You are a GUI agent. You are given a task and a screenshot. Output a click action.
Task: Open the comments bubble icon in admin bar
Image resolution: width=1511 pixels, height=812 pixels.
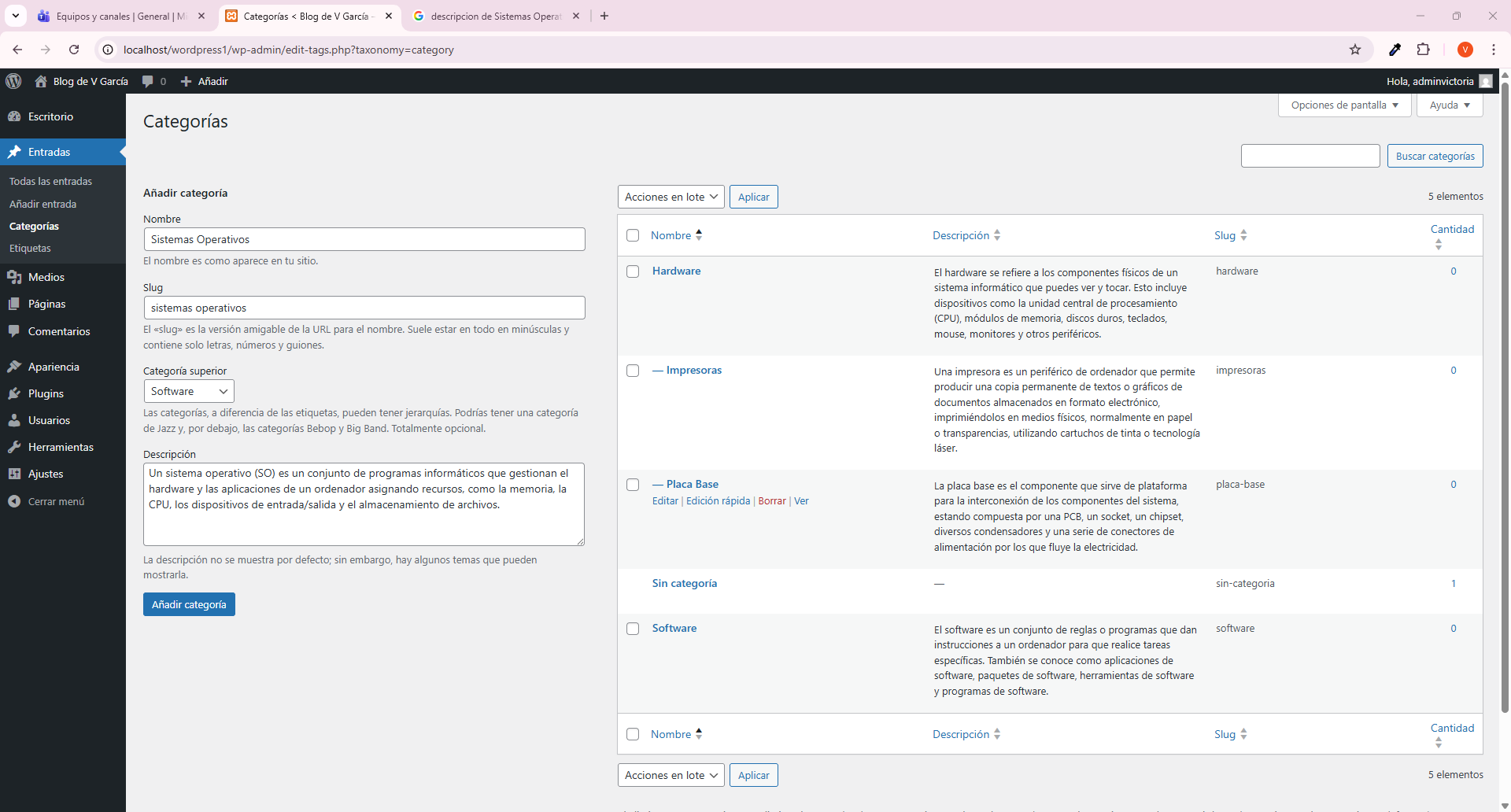pyautogui.click(x=148, y=81)
